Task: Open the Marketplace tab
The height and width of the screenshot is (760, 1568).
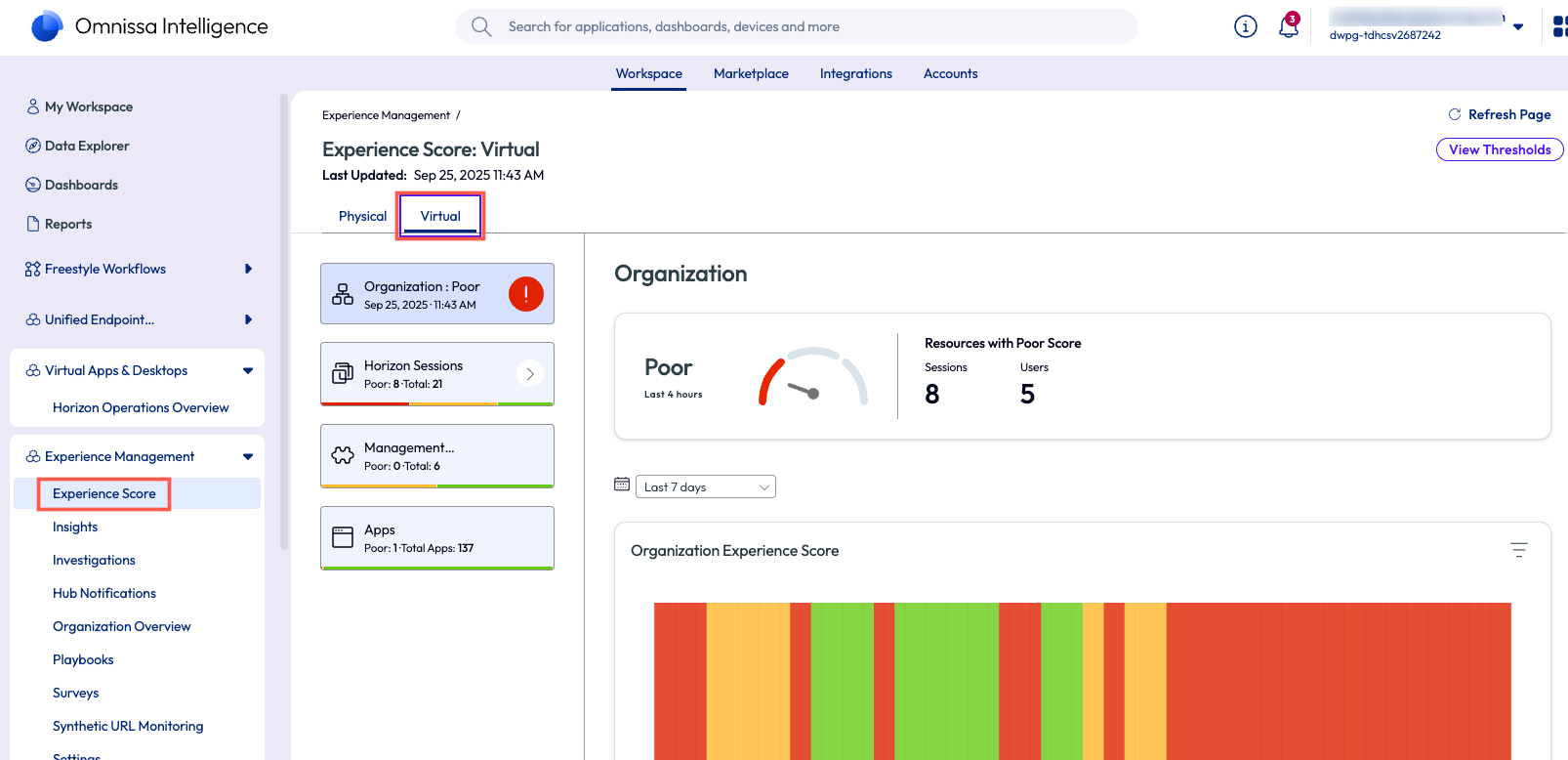Action: (x=751, y=73)
